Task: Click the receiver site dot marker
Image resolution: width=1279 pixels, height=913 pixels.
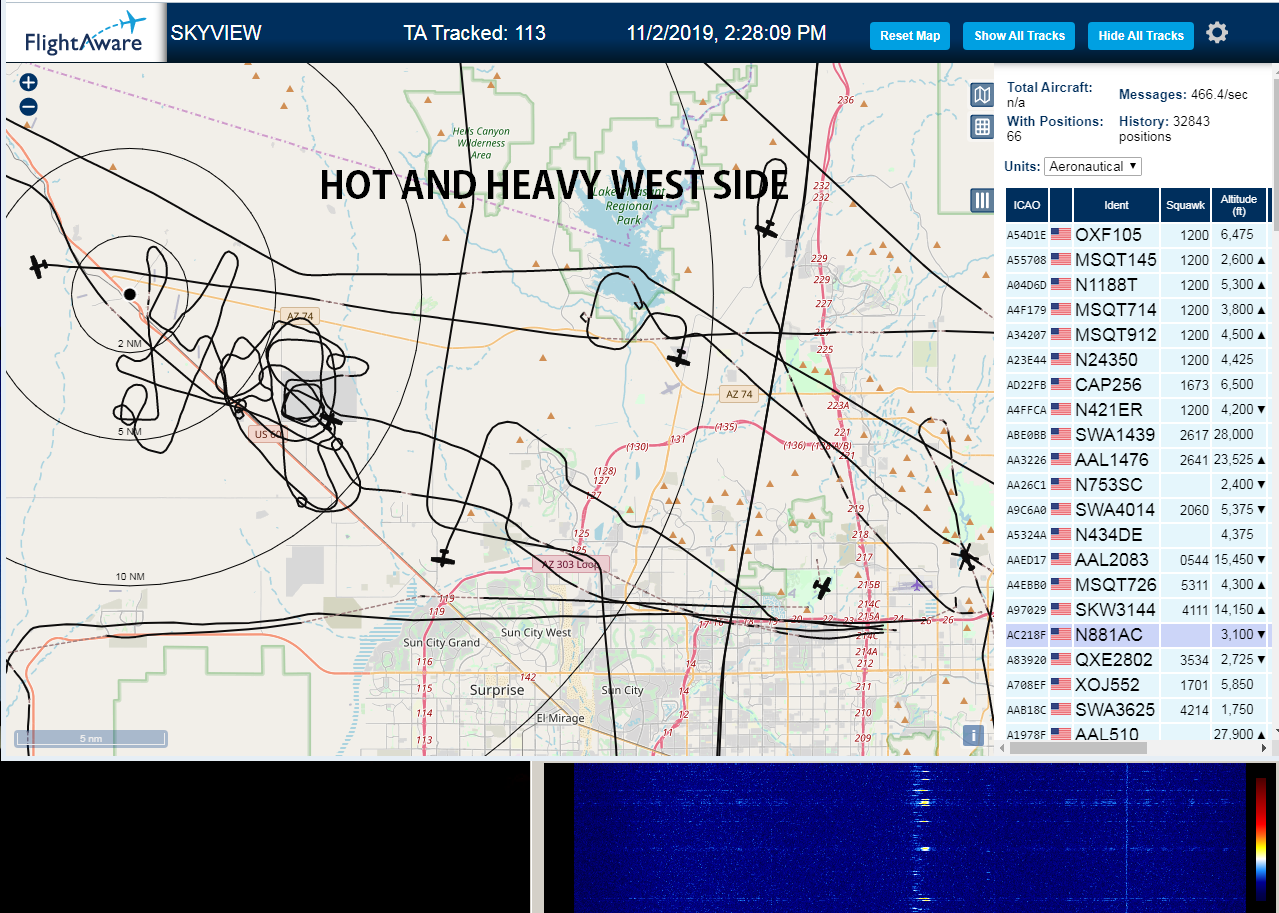Action: pyautogui.click(x=129, y=293)
